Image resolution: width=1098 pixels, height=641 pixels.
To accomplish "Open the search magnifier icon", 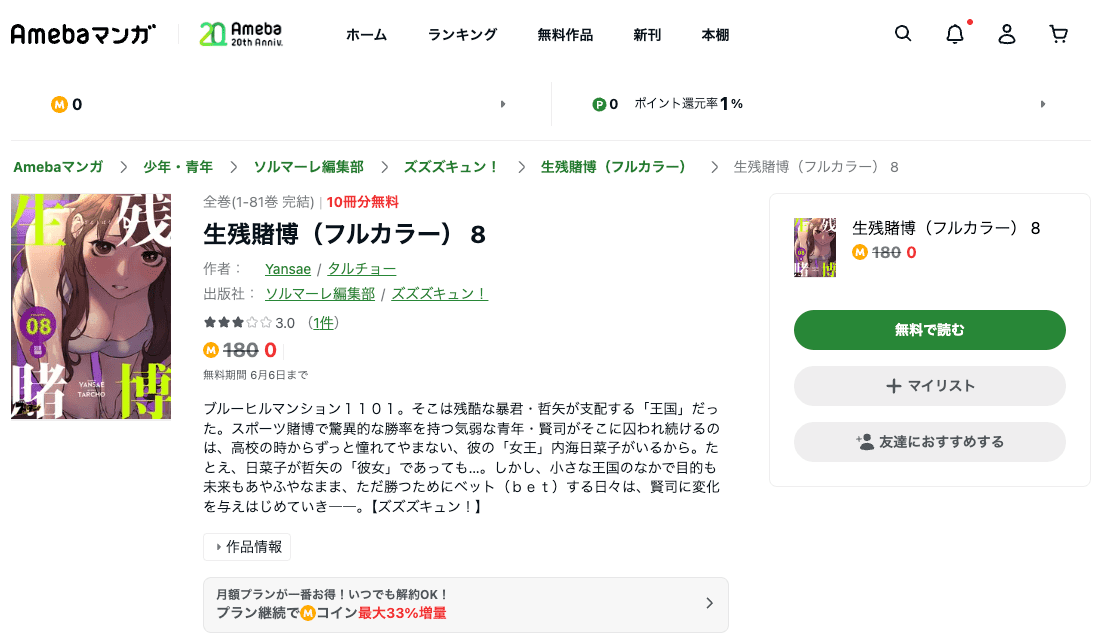I will click(x=903, y=34).
